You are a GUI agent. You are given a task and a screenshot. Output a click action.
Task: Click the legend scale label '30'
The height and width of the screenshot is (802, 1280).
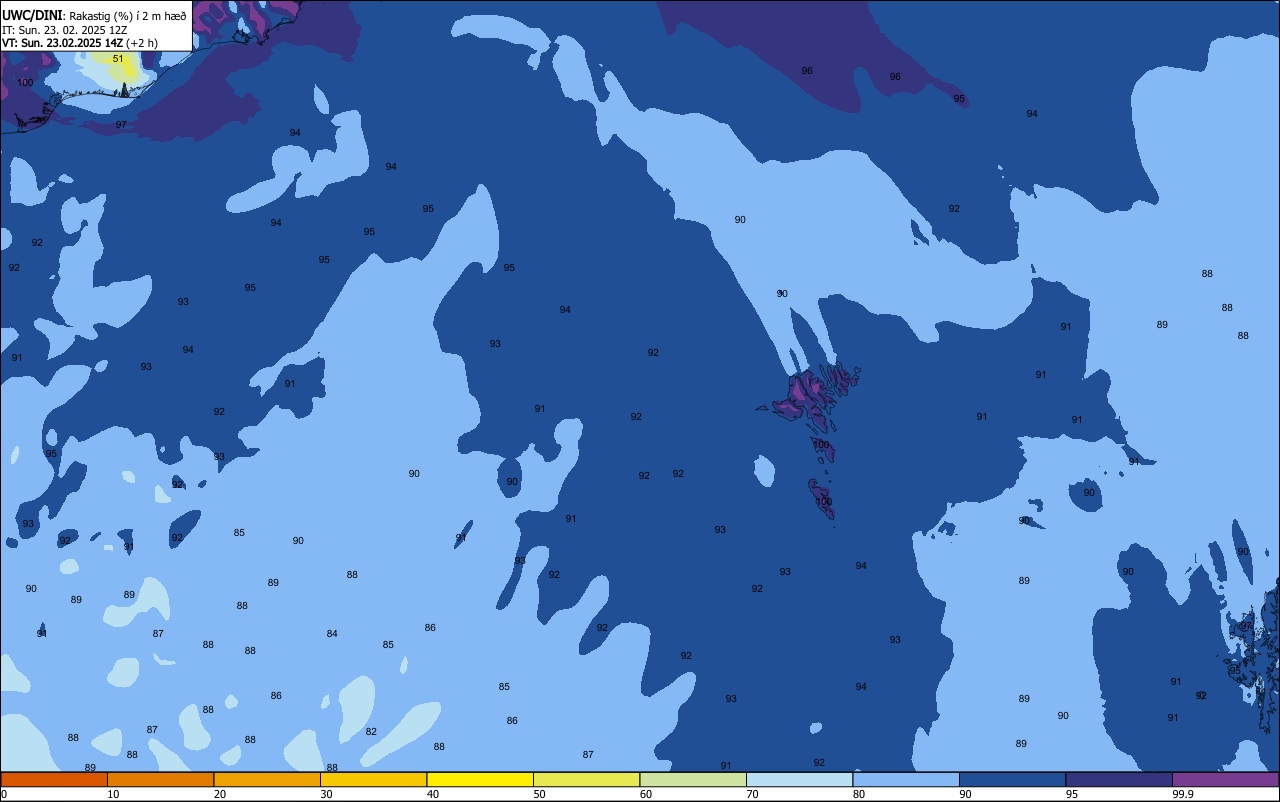tap(326, 794)
